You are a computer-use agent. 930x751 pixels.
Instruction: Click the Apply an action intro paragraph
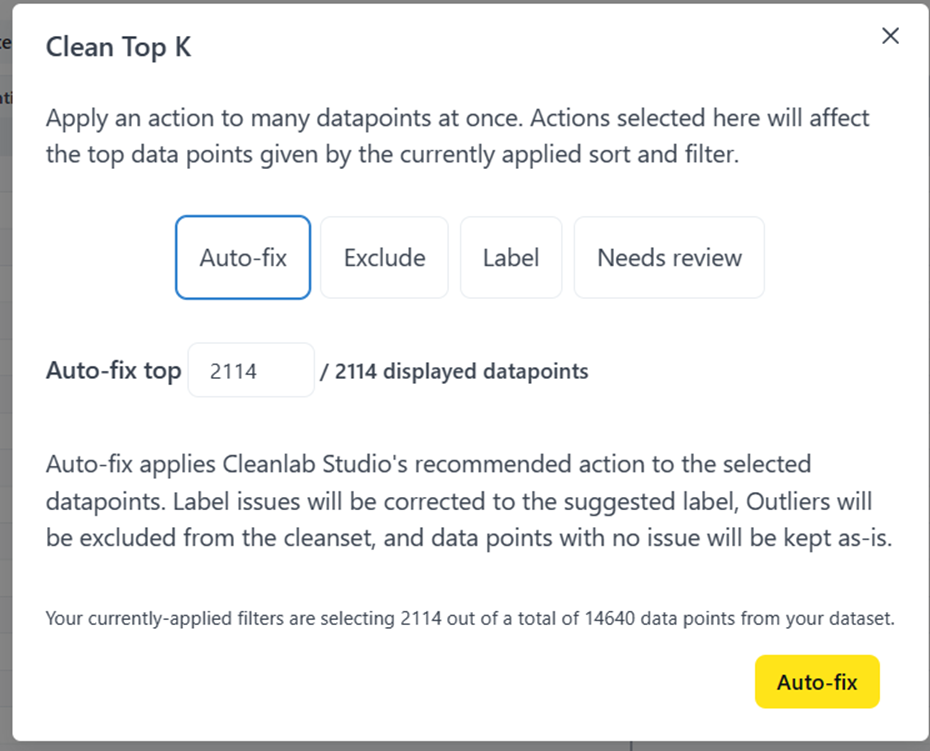click(x=457, y=136)
